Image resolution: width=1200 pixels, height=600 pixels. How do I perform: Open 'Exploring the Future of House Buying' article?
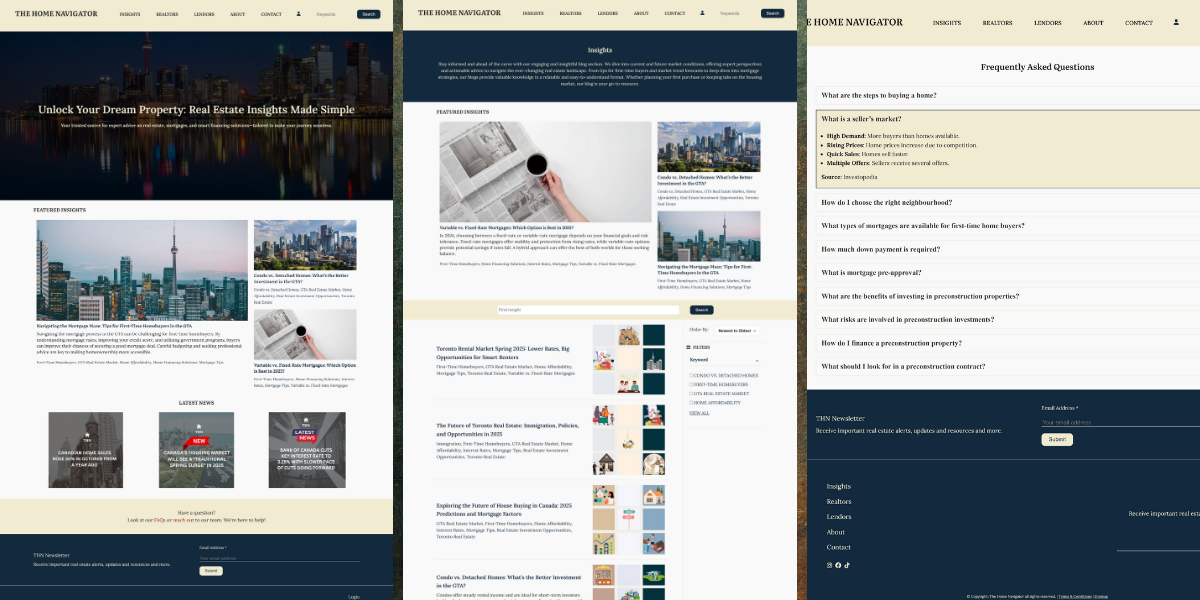coord(503,508)
